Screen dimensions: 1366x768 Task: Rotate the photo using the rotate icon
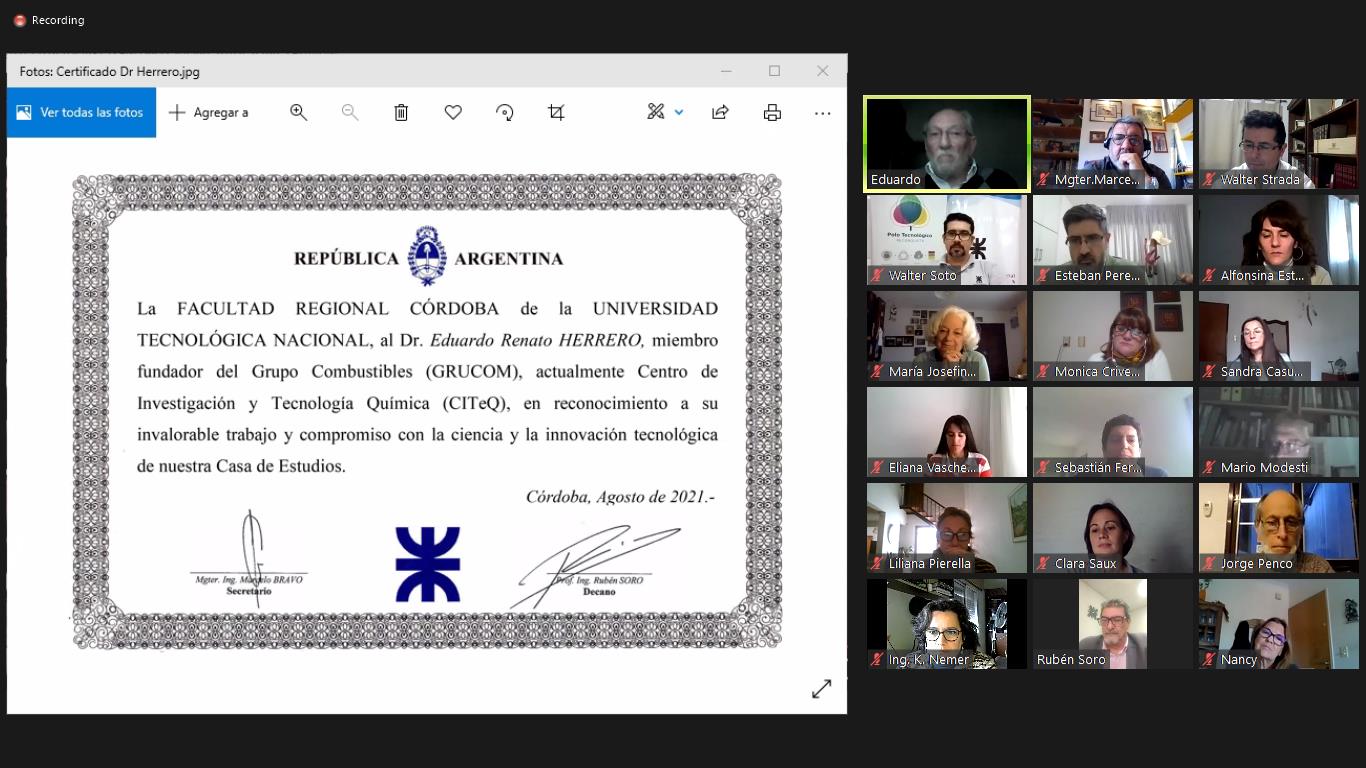click(x=505, y=113)
